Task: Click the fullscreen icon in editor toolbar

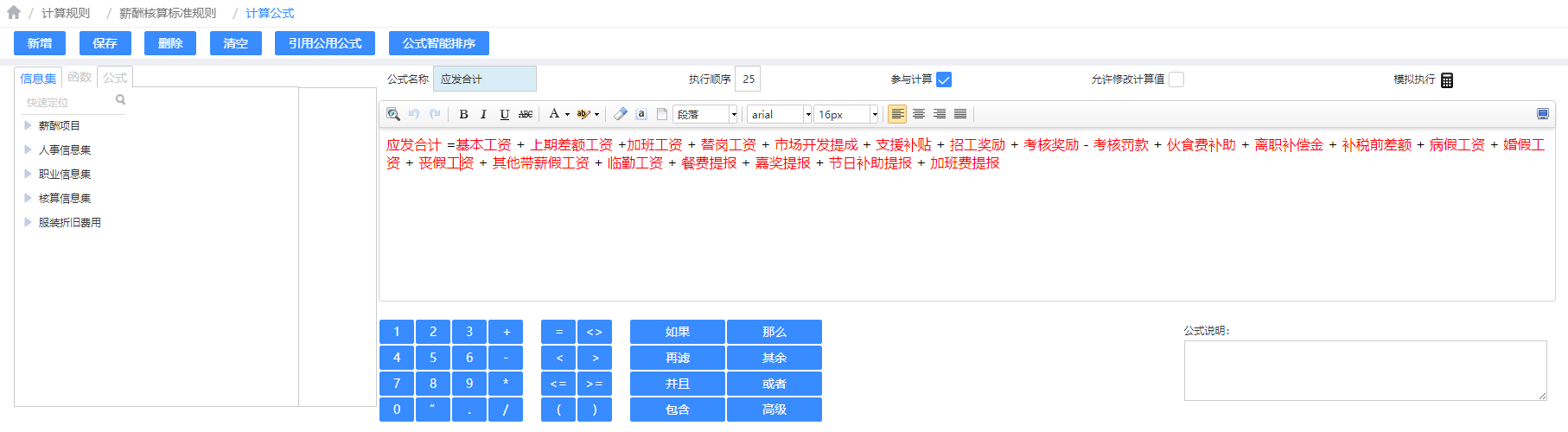Action: (1543, 114)
